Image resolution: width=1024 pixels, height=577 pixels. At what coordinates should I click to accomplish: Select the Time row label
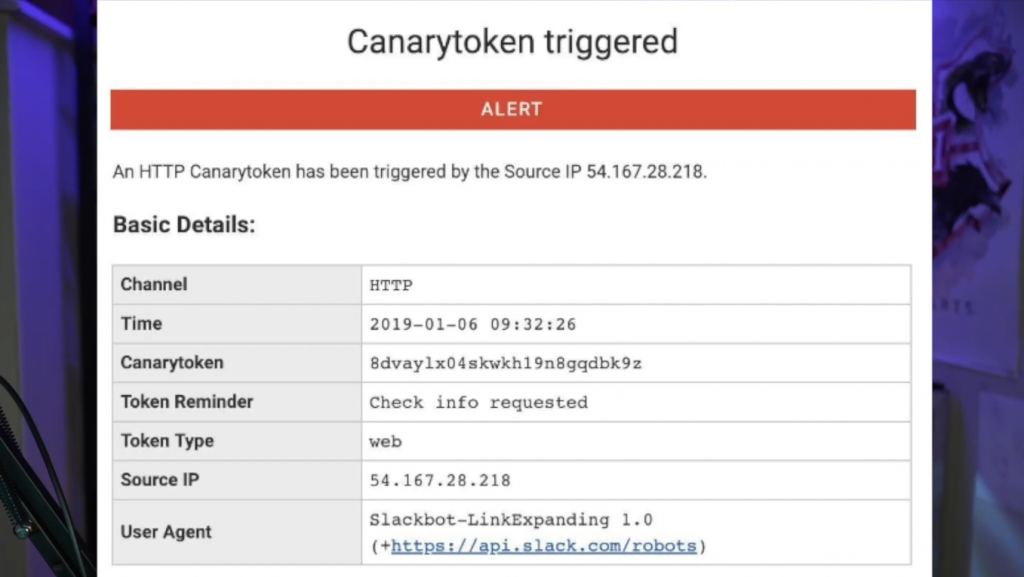point(141,323)
